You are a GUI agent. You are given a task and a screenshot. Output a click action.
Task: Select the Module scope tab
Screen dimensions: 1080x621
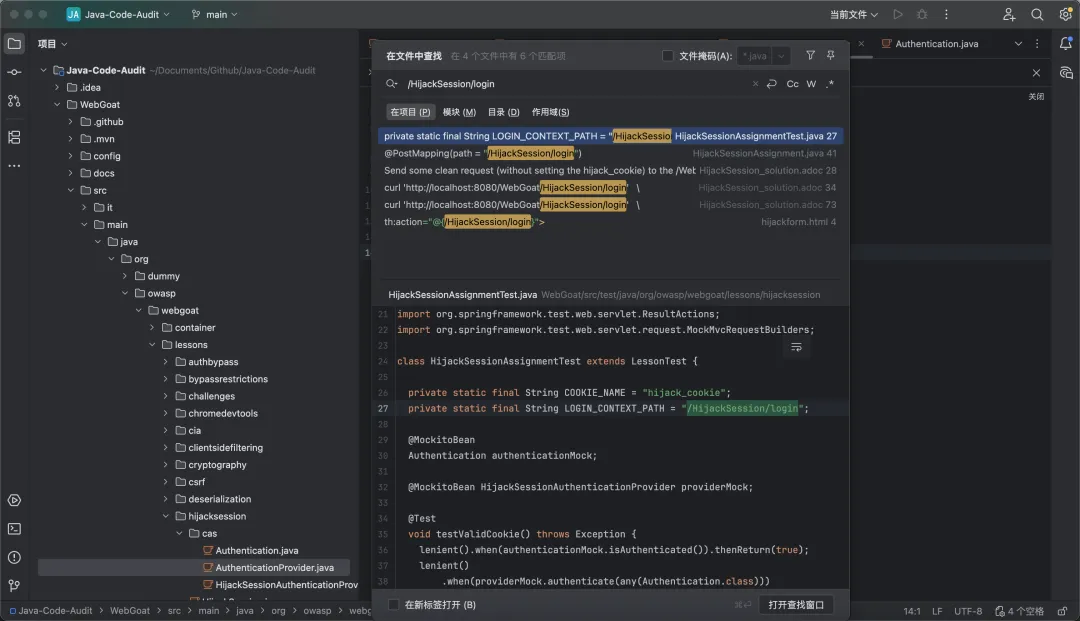459,112
